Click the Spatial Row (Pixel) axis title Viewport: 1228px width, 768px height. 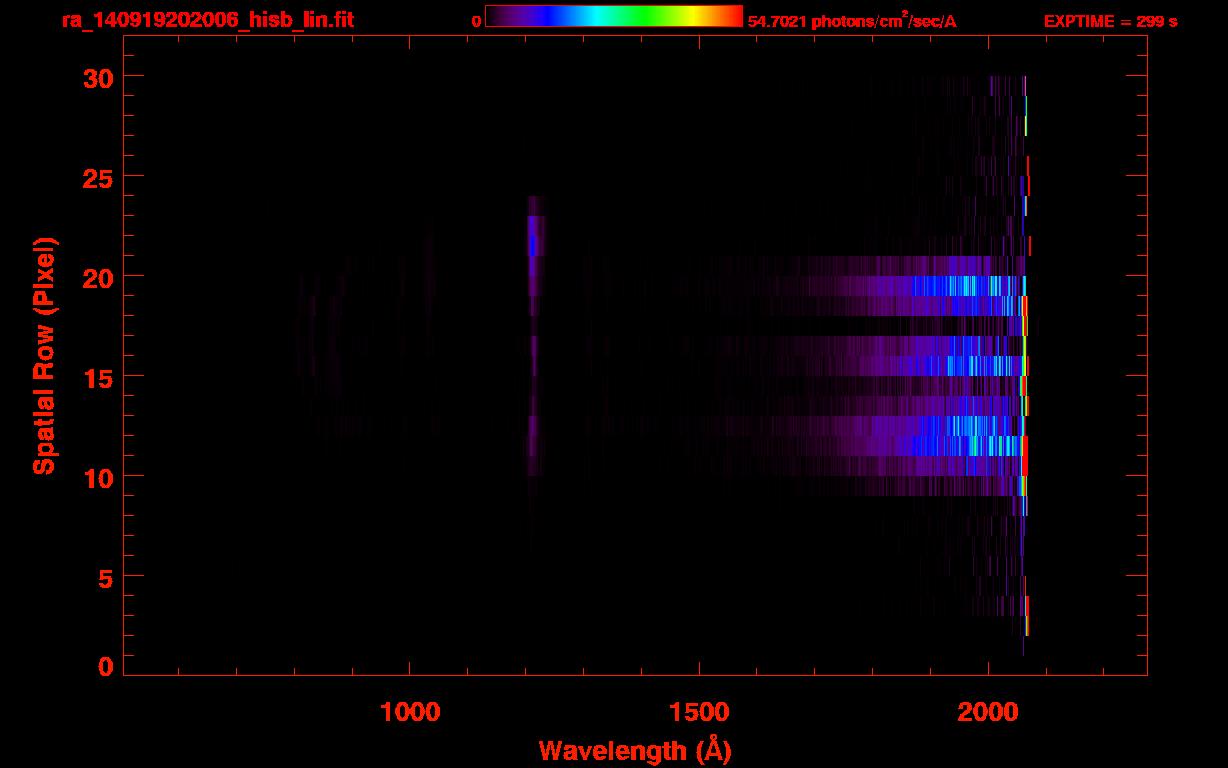44,355
